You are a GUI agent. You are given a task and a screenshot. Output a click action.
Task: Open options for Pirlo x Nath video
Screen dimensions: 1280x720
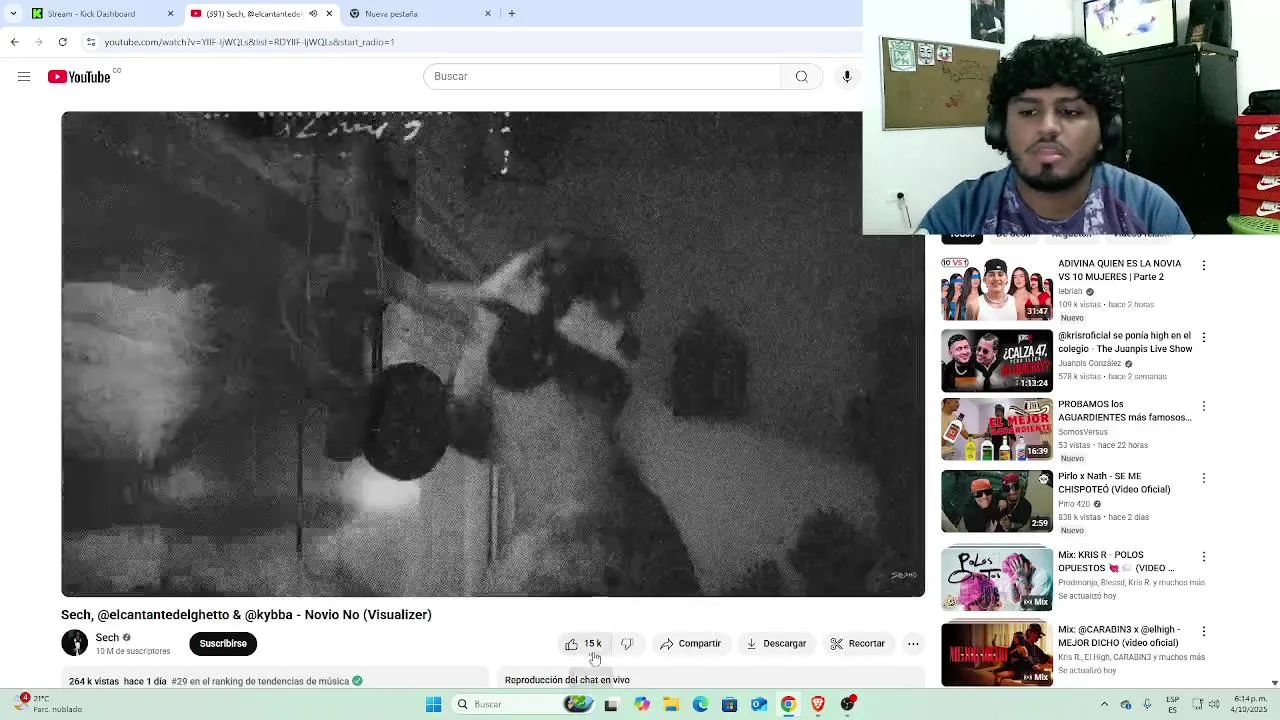[x=1203, y=478]
